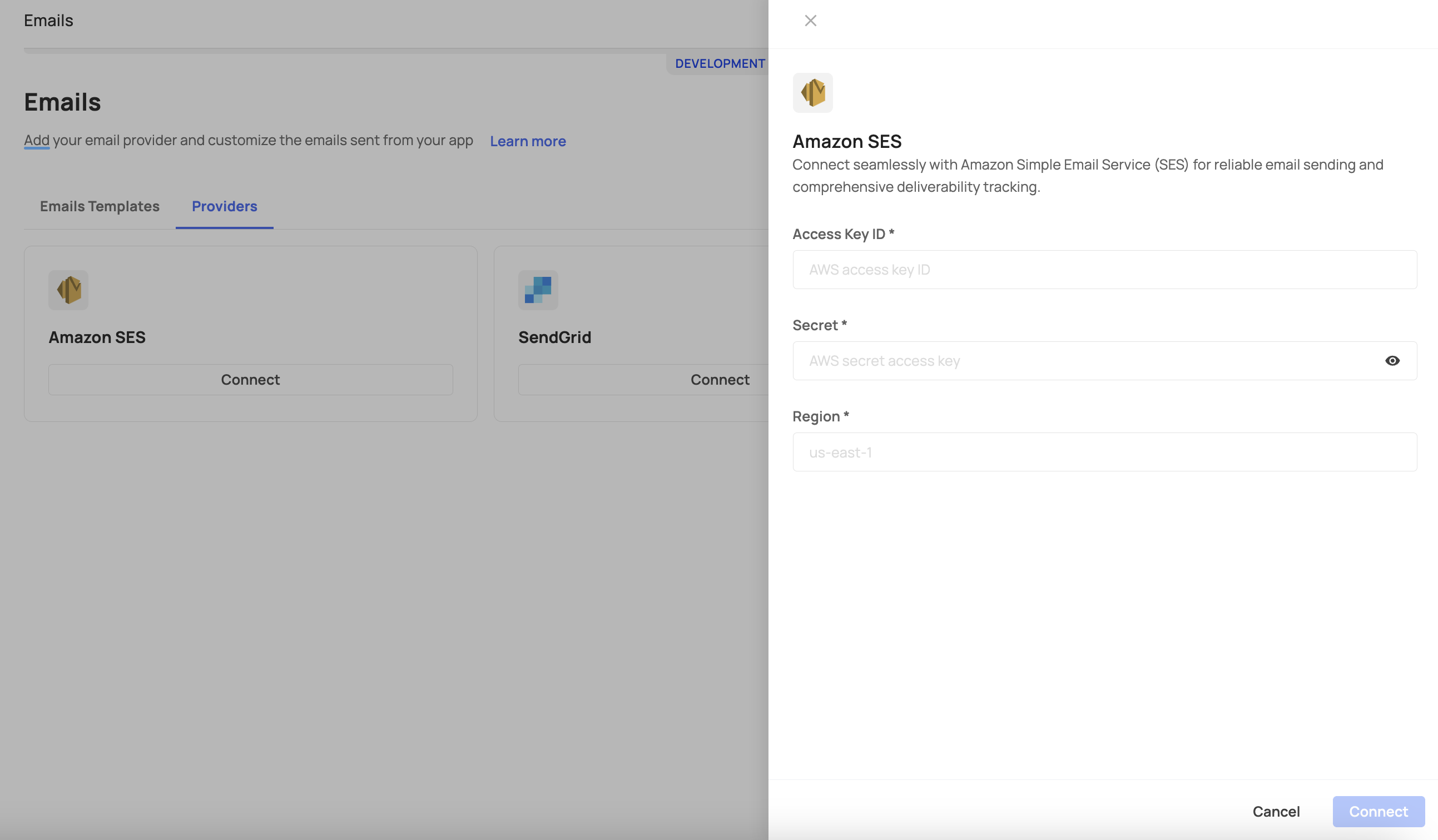Switch to the Emails Templates tab
Image resolution: width=1438 pixels, height=840 pixels.
click(100, 206)
